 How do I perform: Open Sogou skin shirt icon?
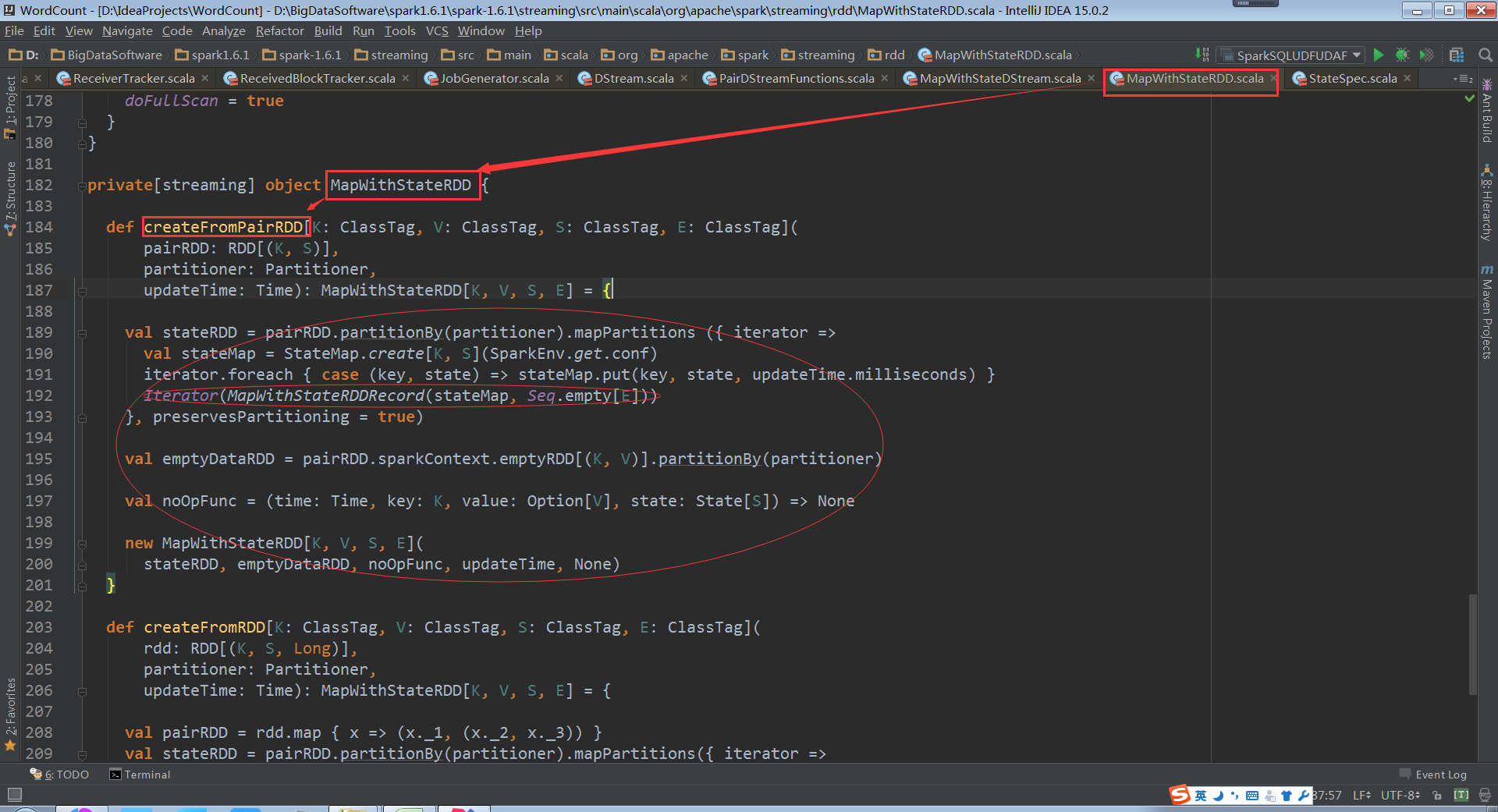(1287, 796)
